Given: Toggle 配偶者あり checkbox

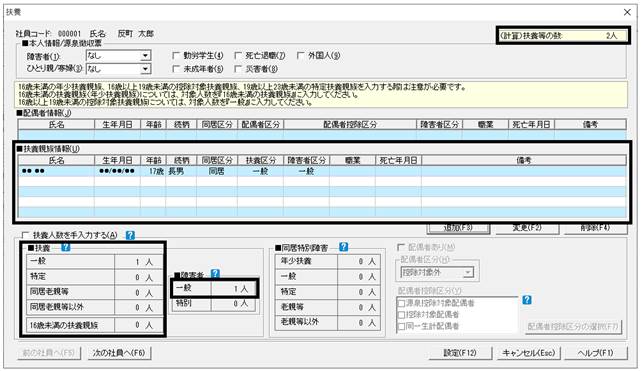Looking at the screenshot, I should click(401, 247).
